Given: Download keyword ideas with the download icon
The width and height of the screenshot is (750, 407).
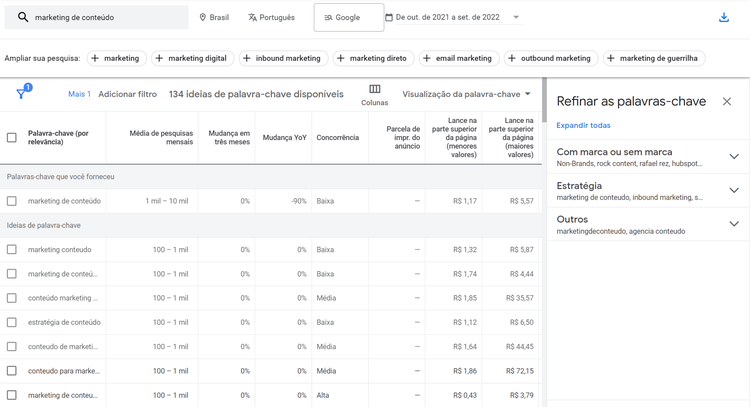Looking at the screenshot, I should pyautogui.click(x=724, y=17).
